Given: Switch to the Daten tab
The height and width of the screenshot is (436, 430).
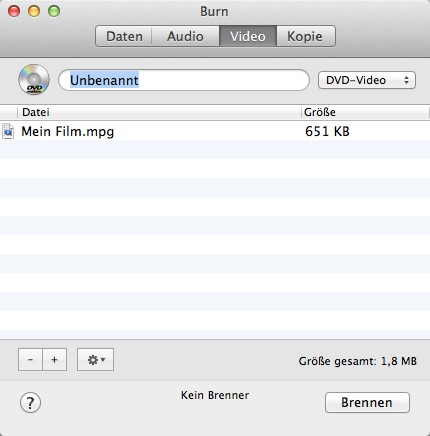Looking at the screenshot, I should coord(124,36).
